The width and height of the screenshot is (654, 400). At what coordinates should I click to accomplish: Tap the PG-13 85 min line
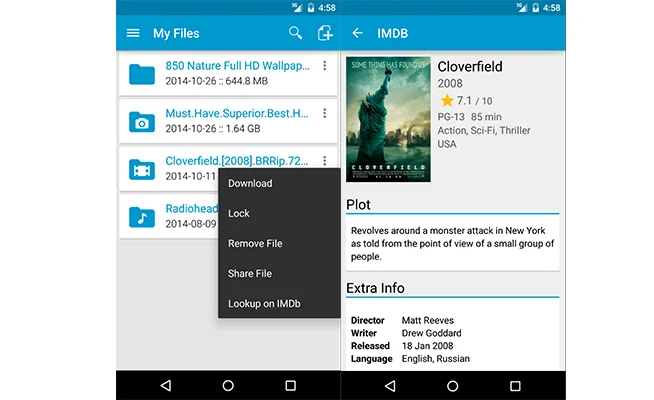(x=469, y=117)
